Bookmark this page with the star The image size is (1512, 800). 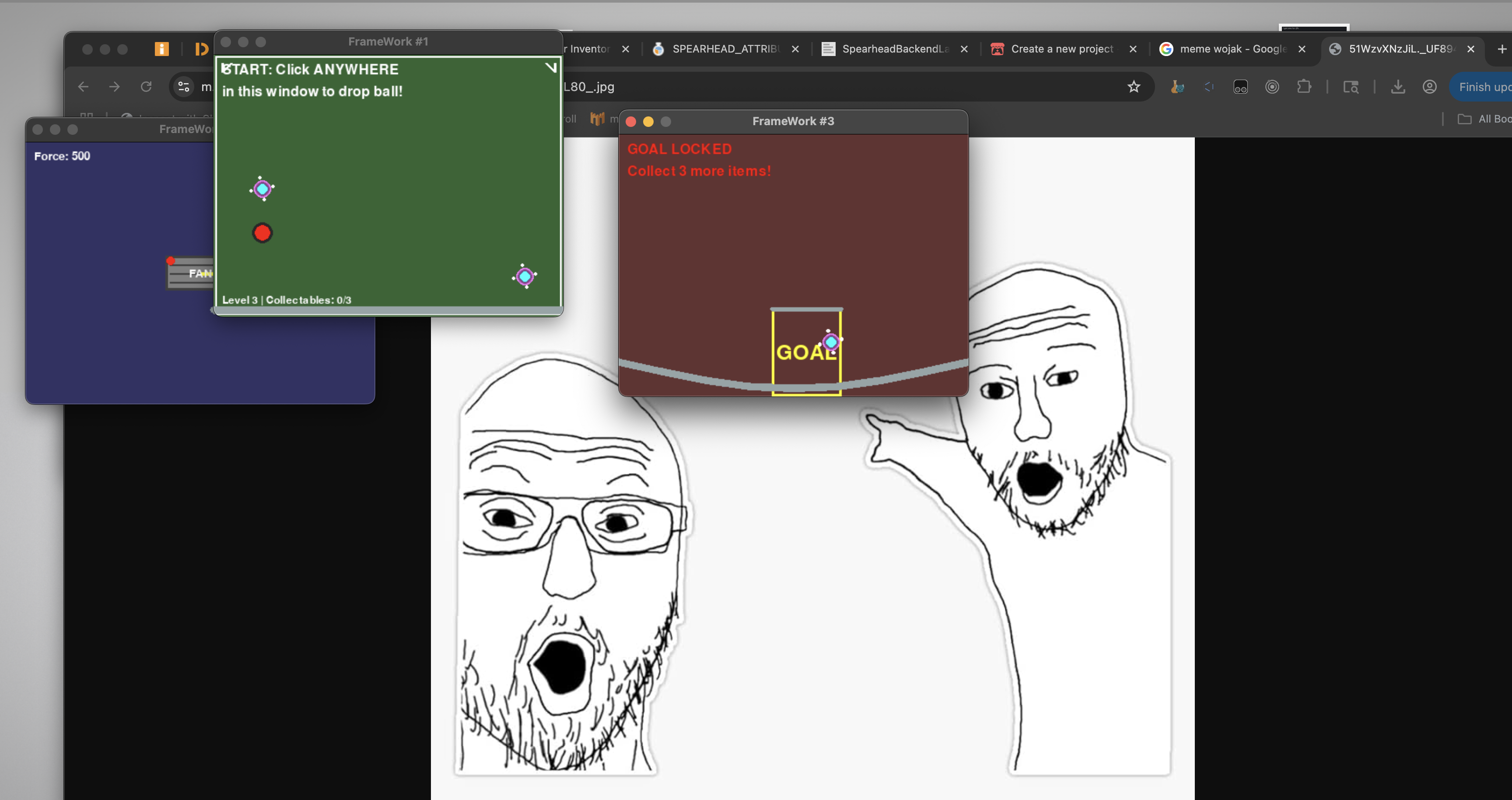click(1134, 87)
